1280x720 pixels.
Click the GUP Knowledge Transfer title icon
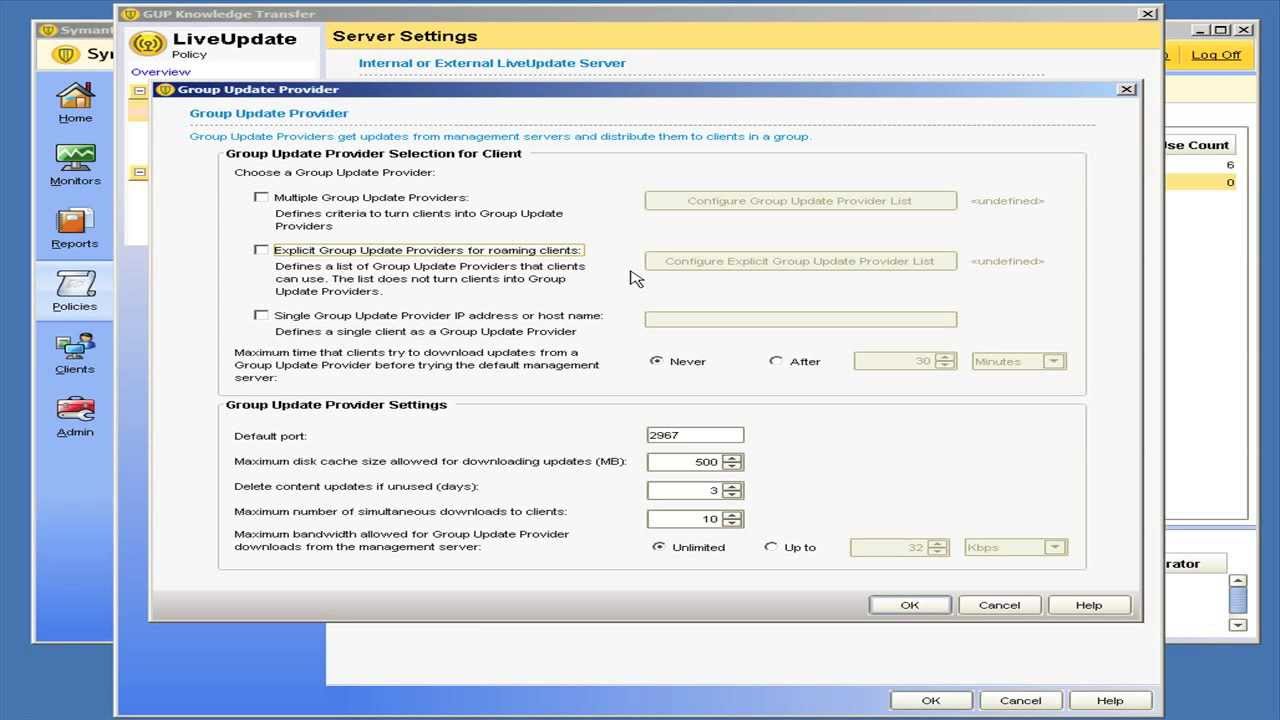tap(130, 14)
